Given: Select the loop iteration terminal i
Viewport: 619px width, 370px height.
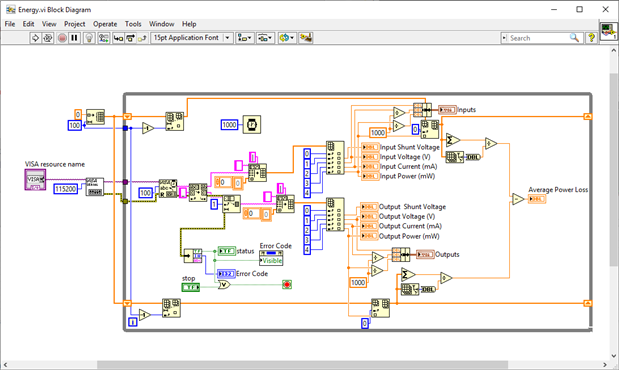Looking at the screenshot, I should pyautogui.click(x=133, y=323).
